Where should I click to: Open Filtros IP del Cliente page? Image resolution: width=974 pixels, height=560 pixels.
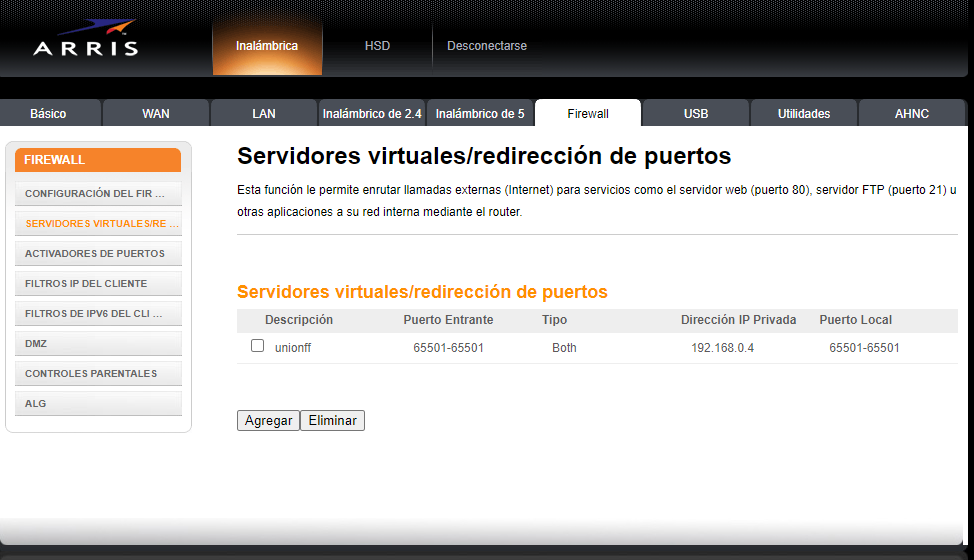click(98, 284)
